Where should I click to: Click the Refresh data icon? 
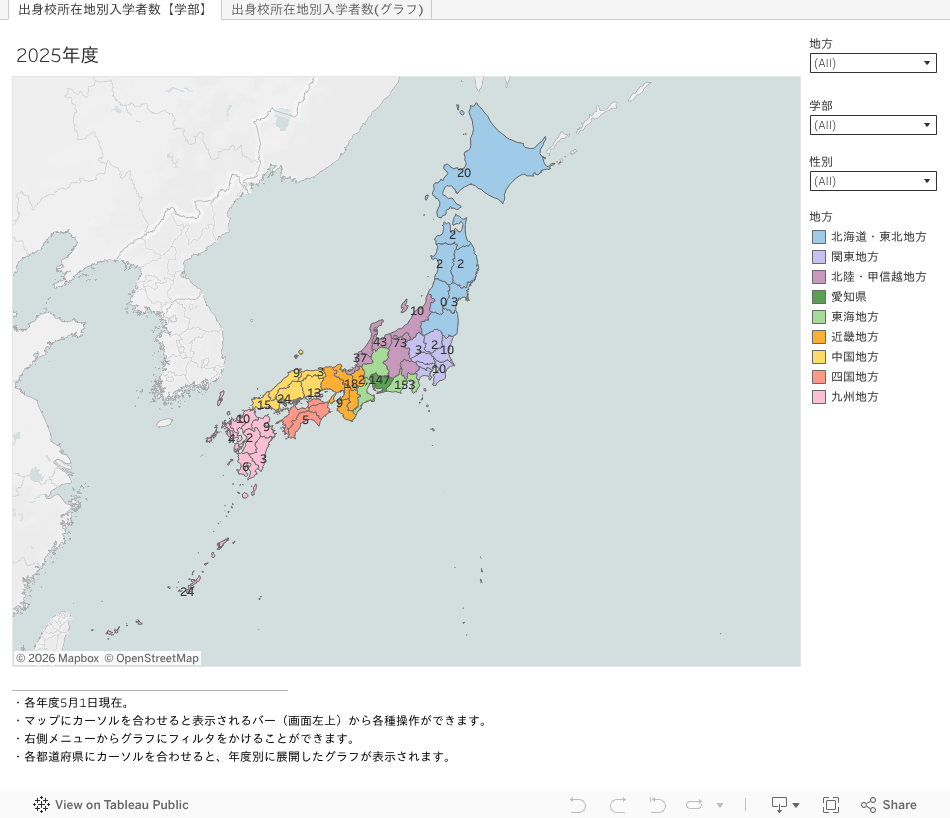pyautogui.click(x=695, y=805)
